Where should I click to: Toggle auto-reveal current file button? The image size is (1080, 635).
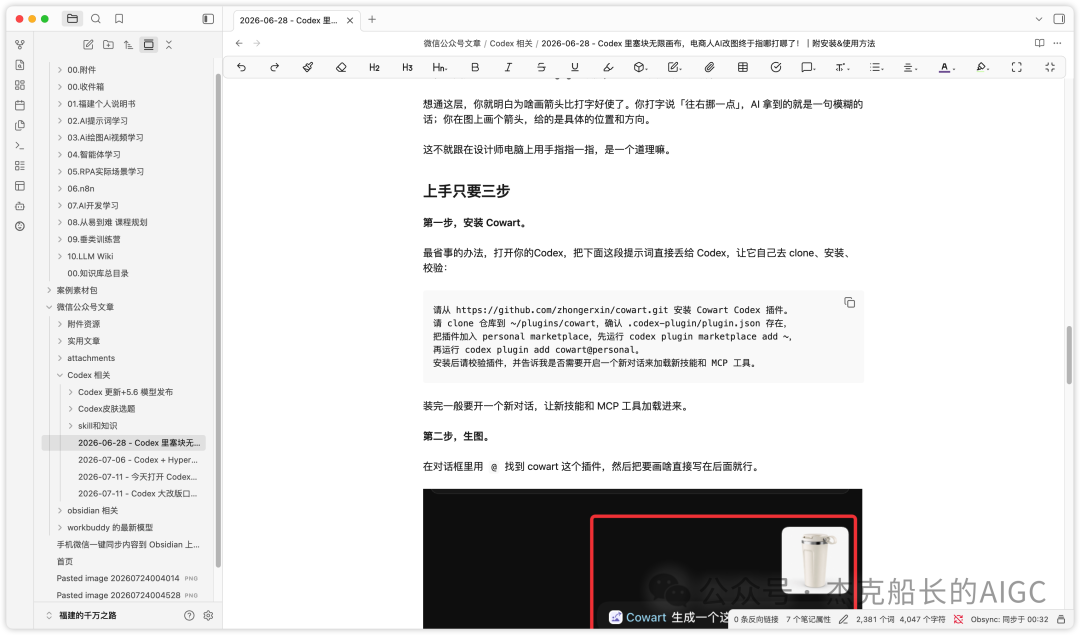click(148, 45)
